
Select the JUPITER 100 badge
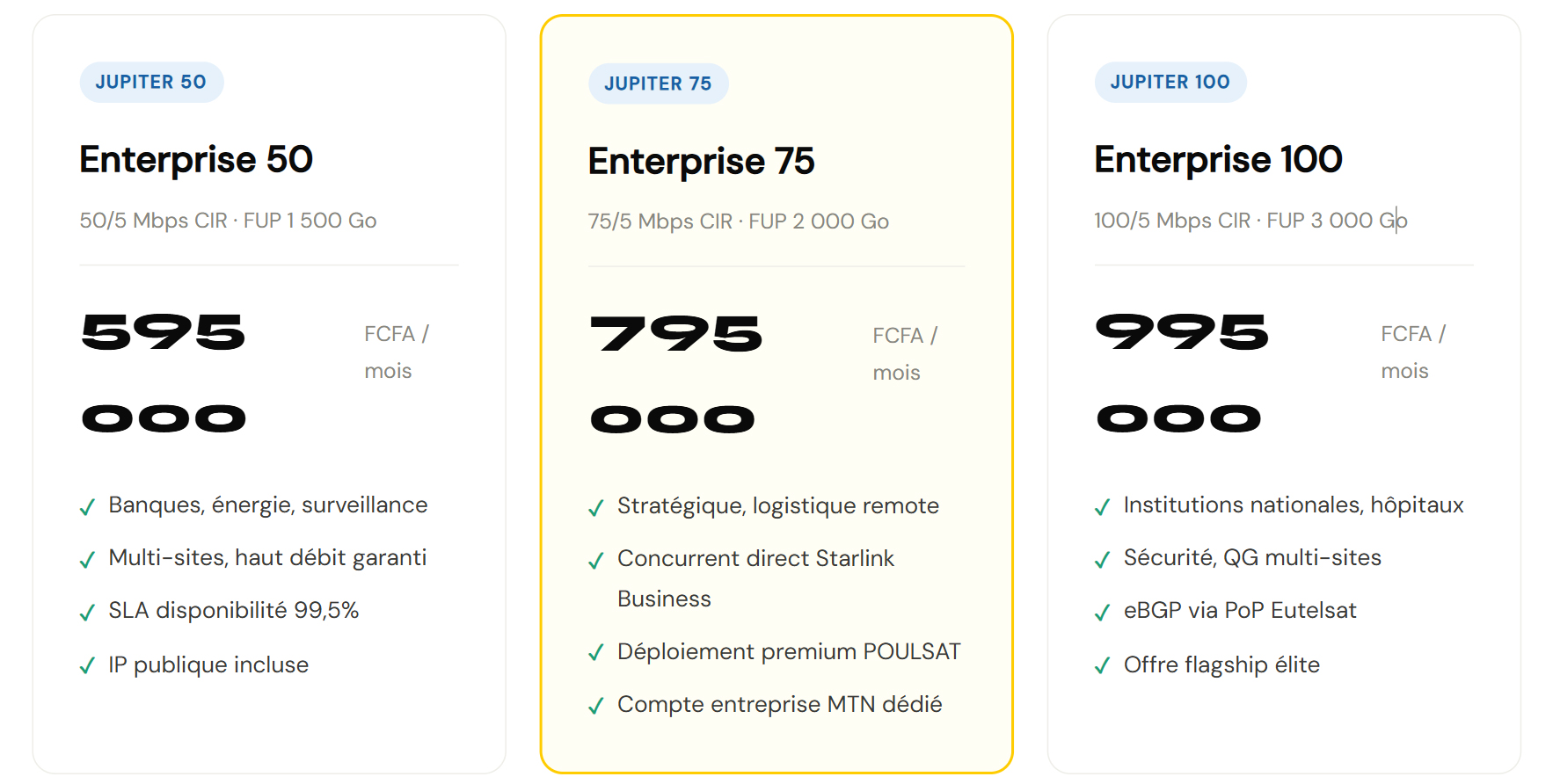pyautogui.click(x=1170, y=82)
